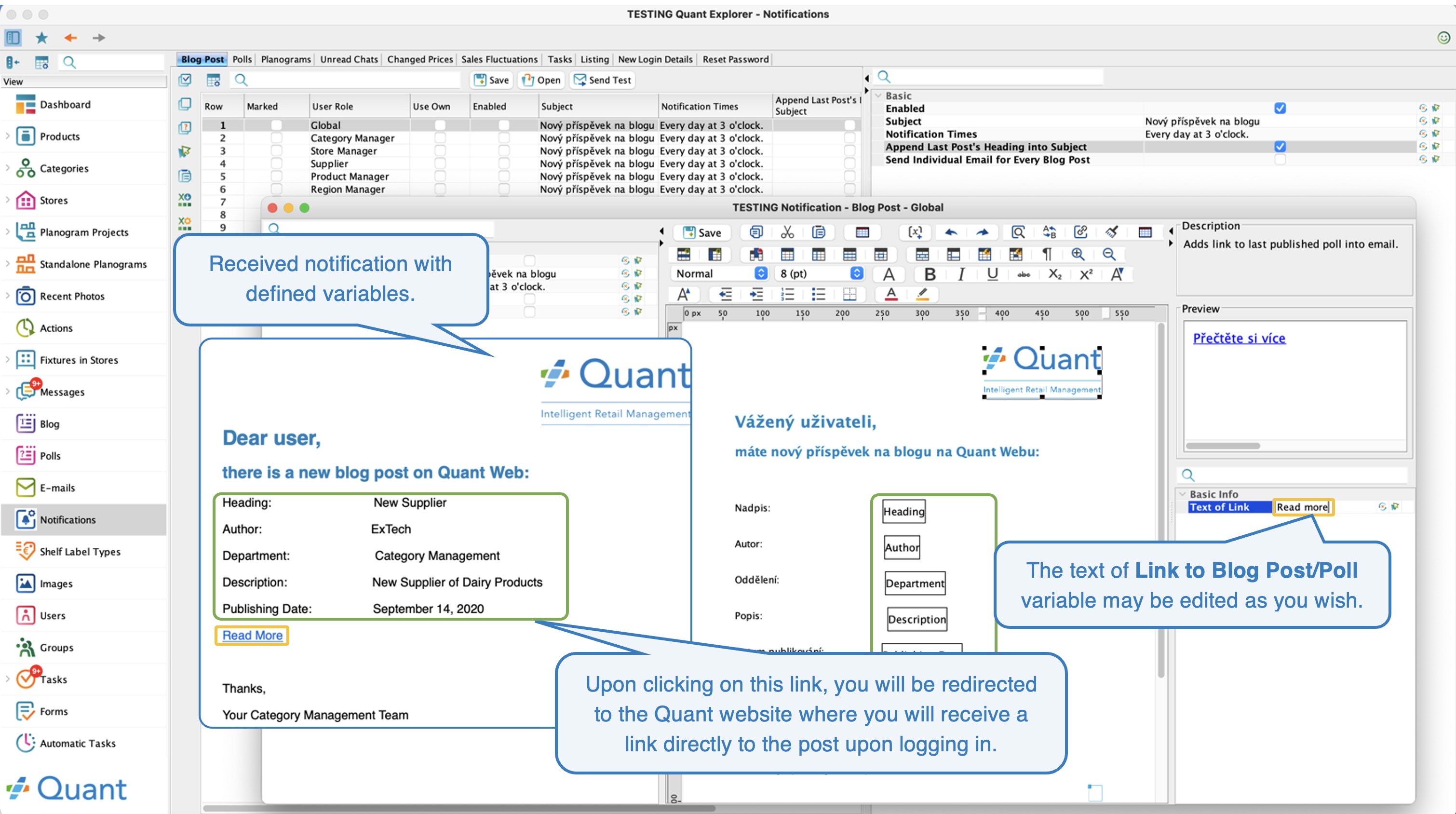Click the Redo arrow in the editor toolbar
This screenshot has height=814, width=1456.
click(x=982, y=232)
